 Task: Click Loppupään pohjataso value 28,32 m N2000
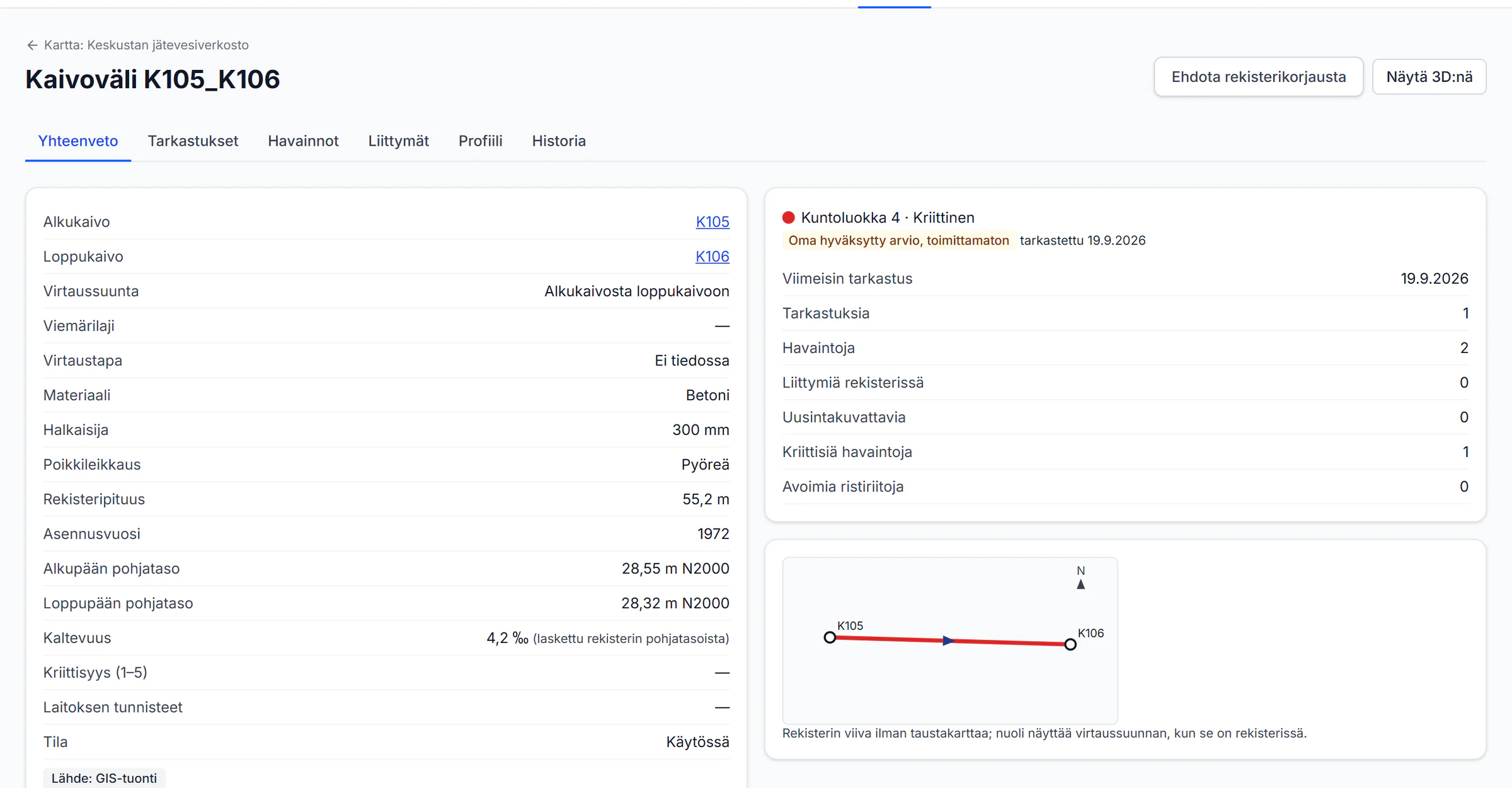click(675, 603)
